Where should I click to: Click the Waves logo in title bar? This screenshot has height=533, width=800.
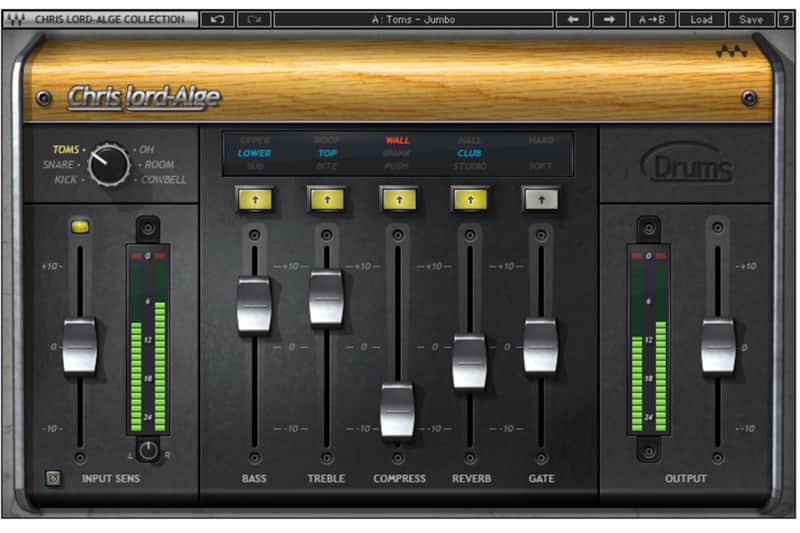pos(16,20)
